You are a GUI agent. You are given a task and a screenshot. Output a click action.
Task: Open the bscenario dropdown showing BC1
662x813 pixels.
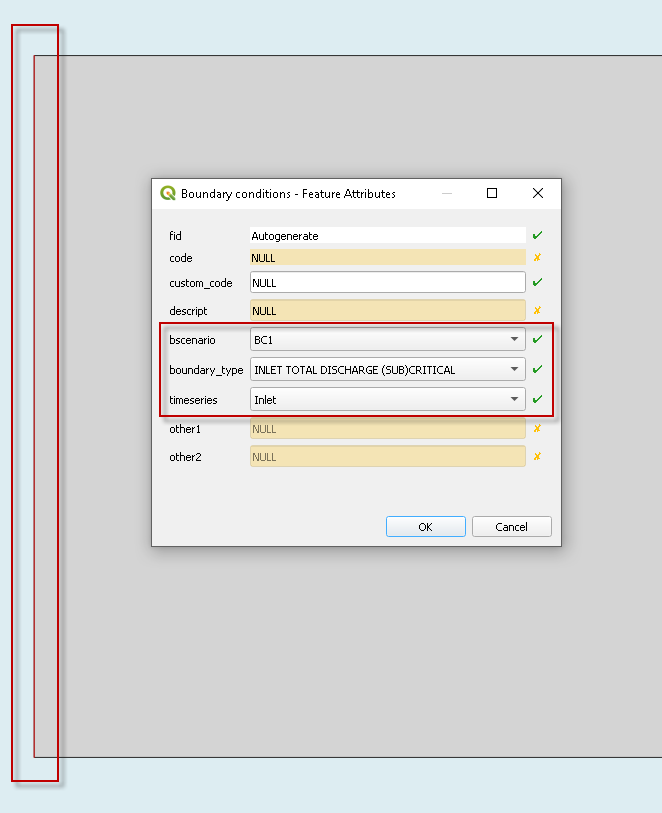(387, 340)
